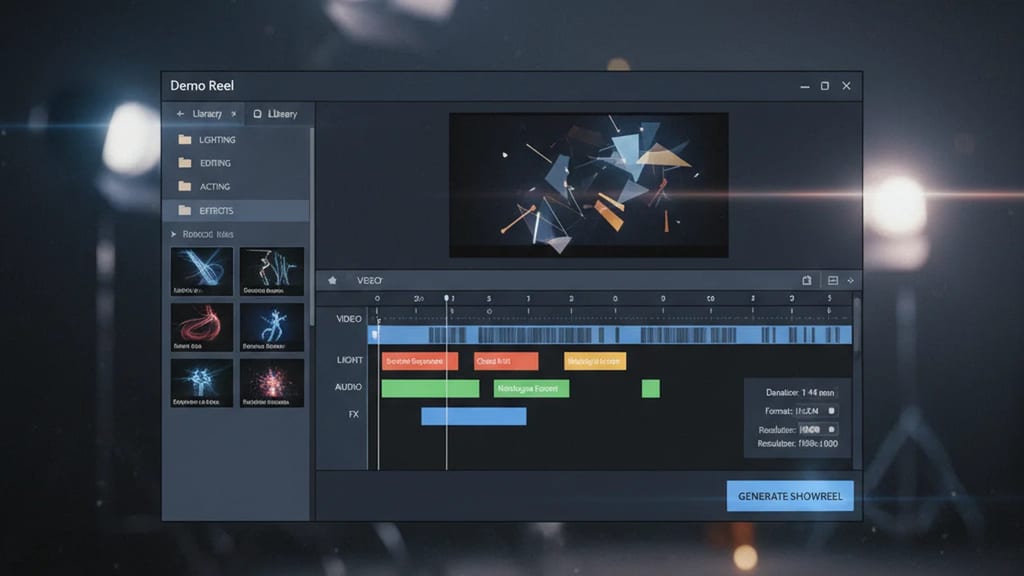Pick the blue energy burst effect thumbnail
Image resolution: width=1024 pixels, height=576 pixels.
point(202,383)
